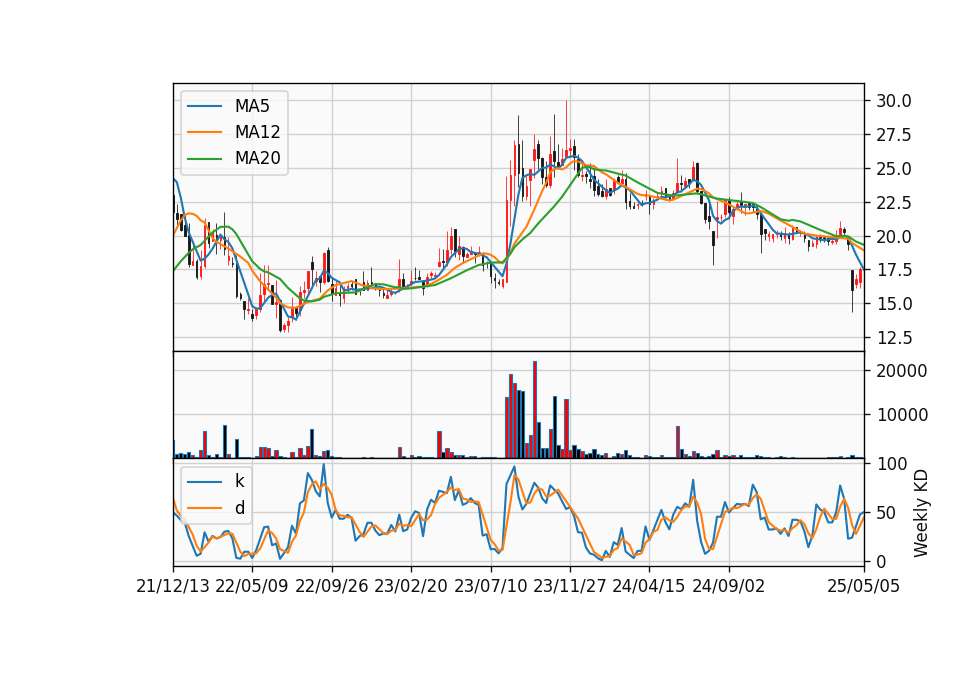Click the 24/09/02 date label
Image resolution: width=960 pixels, height=690 pixels.
[x=729, y=587]
